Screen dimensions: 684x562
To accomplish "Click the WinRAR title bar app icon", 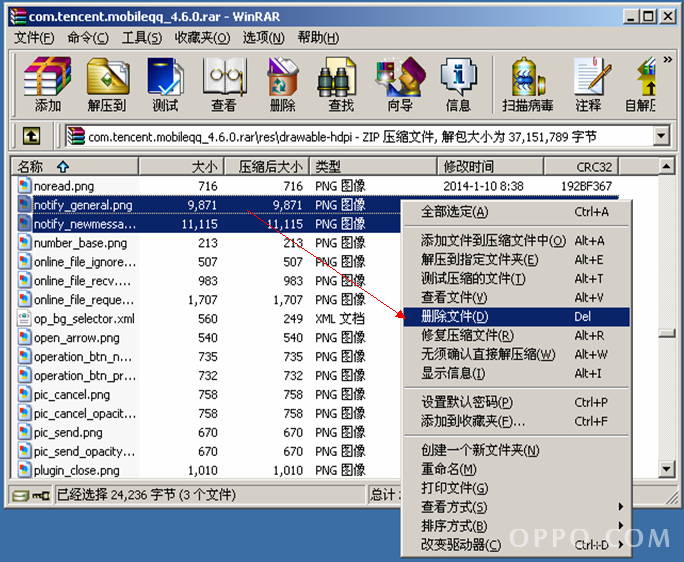I will [18, 17].
